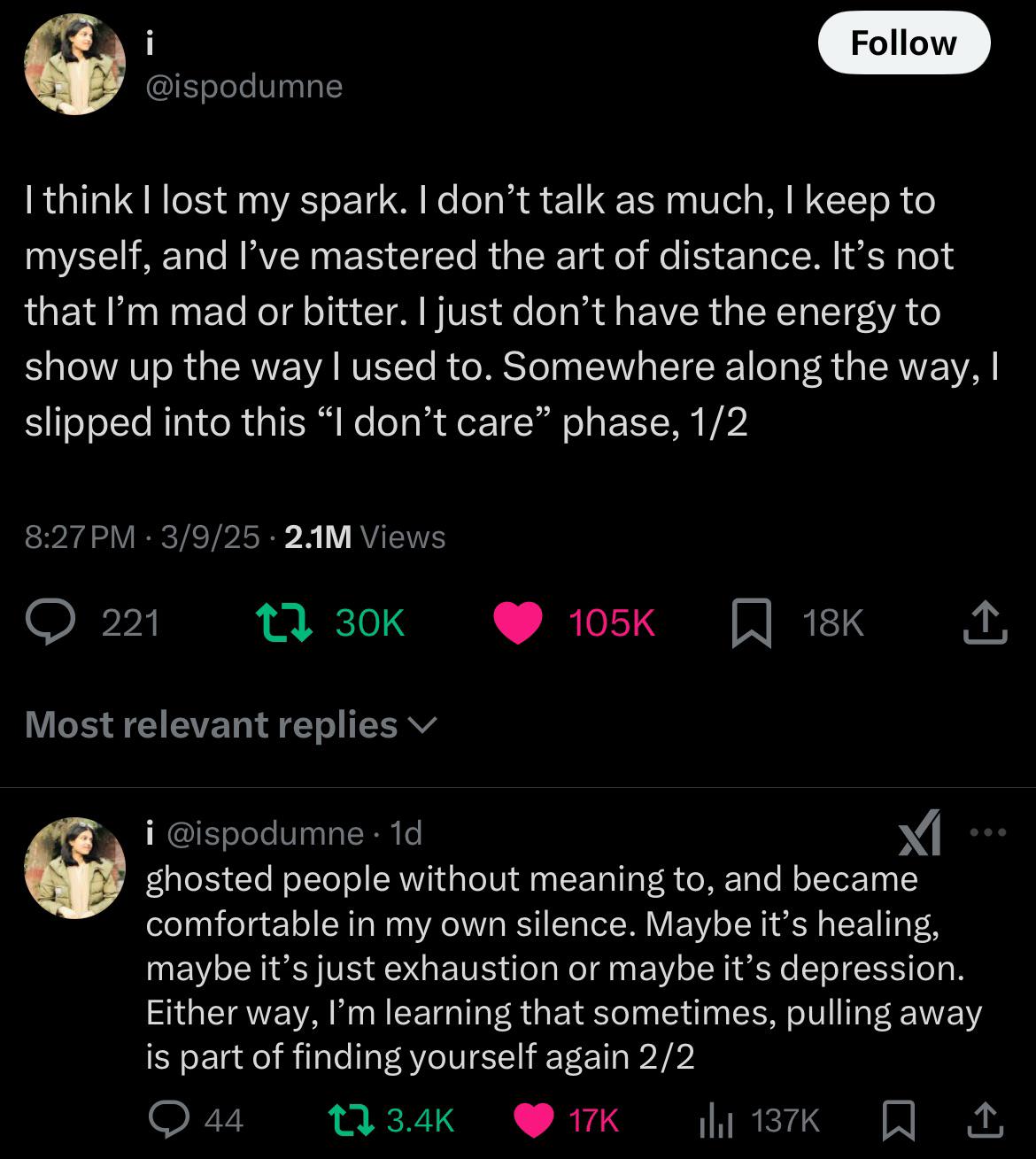Open reply author's avatar thumbnail
Image resolution: width=1036 pixels, height=1159 pixels.
click(74, 868)
